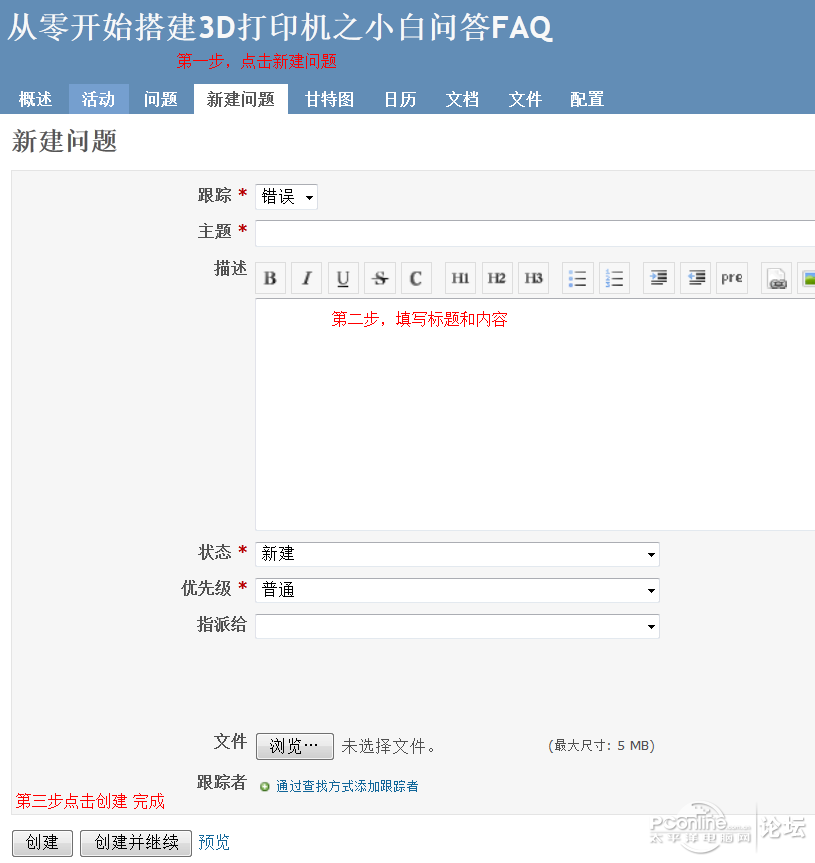The height and width of the screenshot is (863, 815).
Task: Click the 新建问题 page heading
Action: [64, 141]
